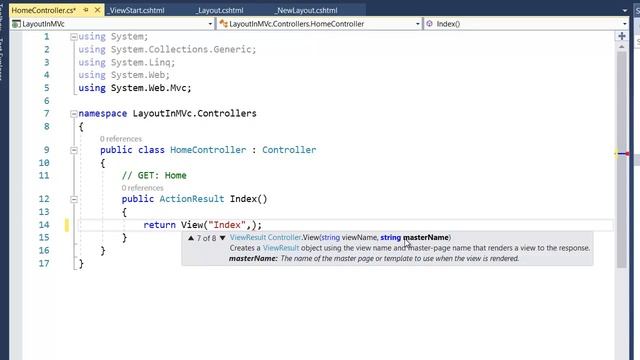Click the "Index" string literal on line 14
This screenshot has width=640, height=360.
[x=227, y=225]
